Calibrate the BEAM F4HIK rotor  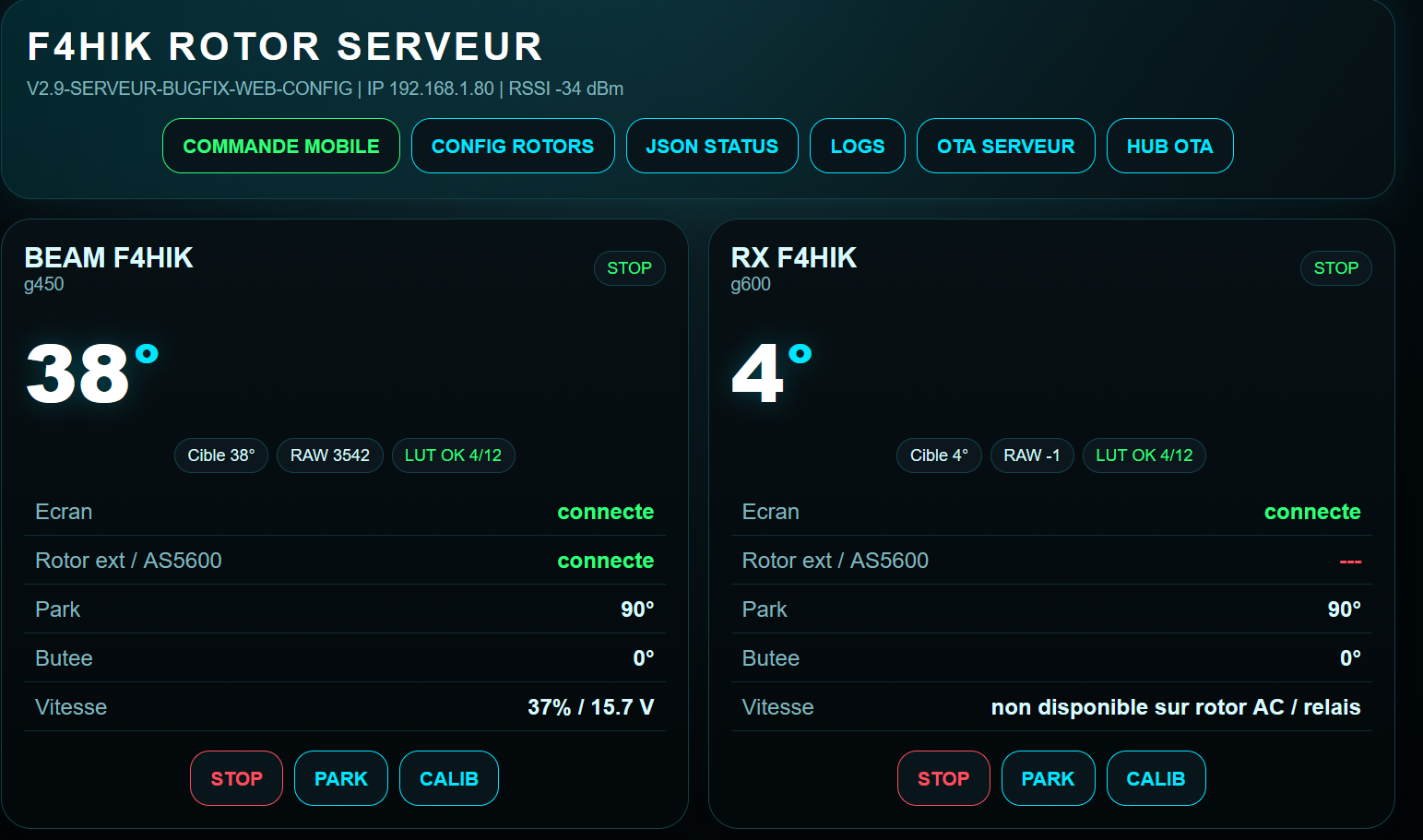point(449,778)
